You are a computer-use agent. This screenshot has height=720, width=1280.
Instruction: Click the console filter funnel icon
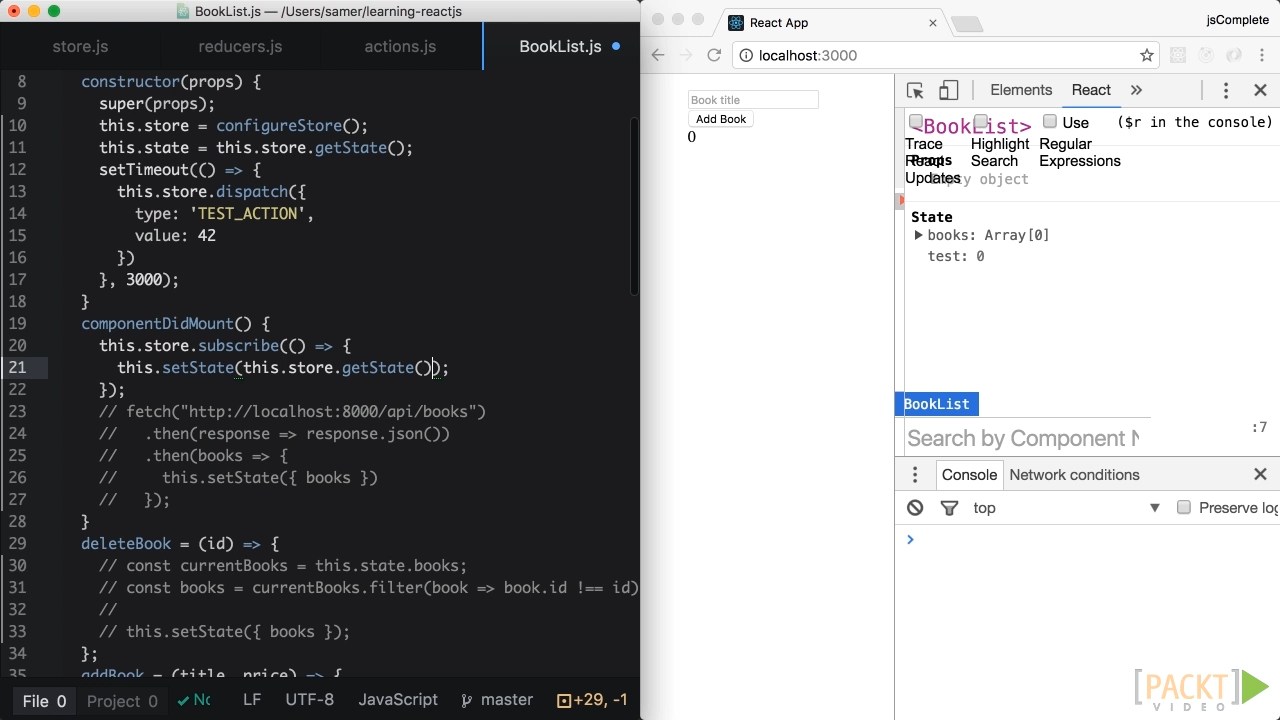[949, 508]
